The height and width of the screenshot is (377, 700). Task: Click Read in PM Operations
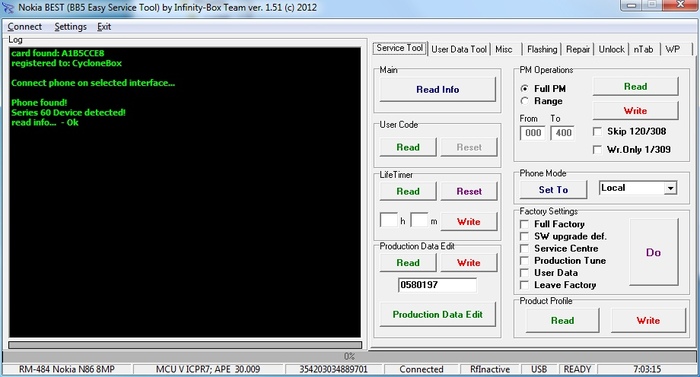[635, 87]
